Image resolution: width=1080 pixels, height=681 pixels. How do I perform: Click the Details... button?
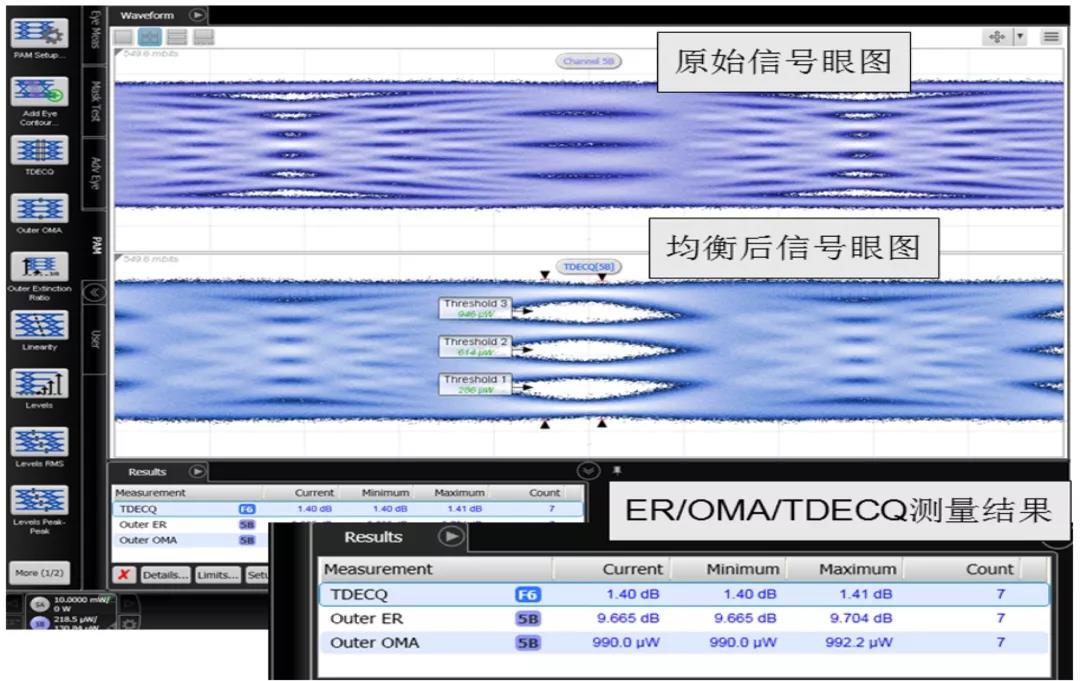(164, 575)
